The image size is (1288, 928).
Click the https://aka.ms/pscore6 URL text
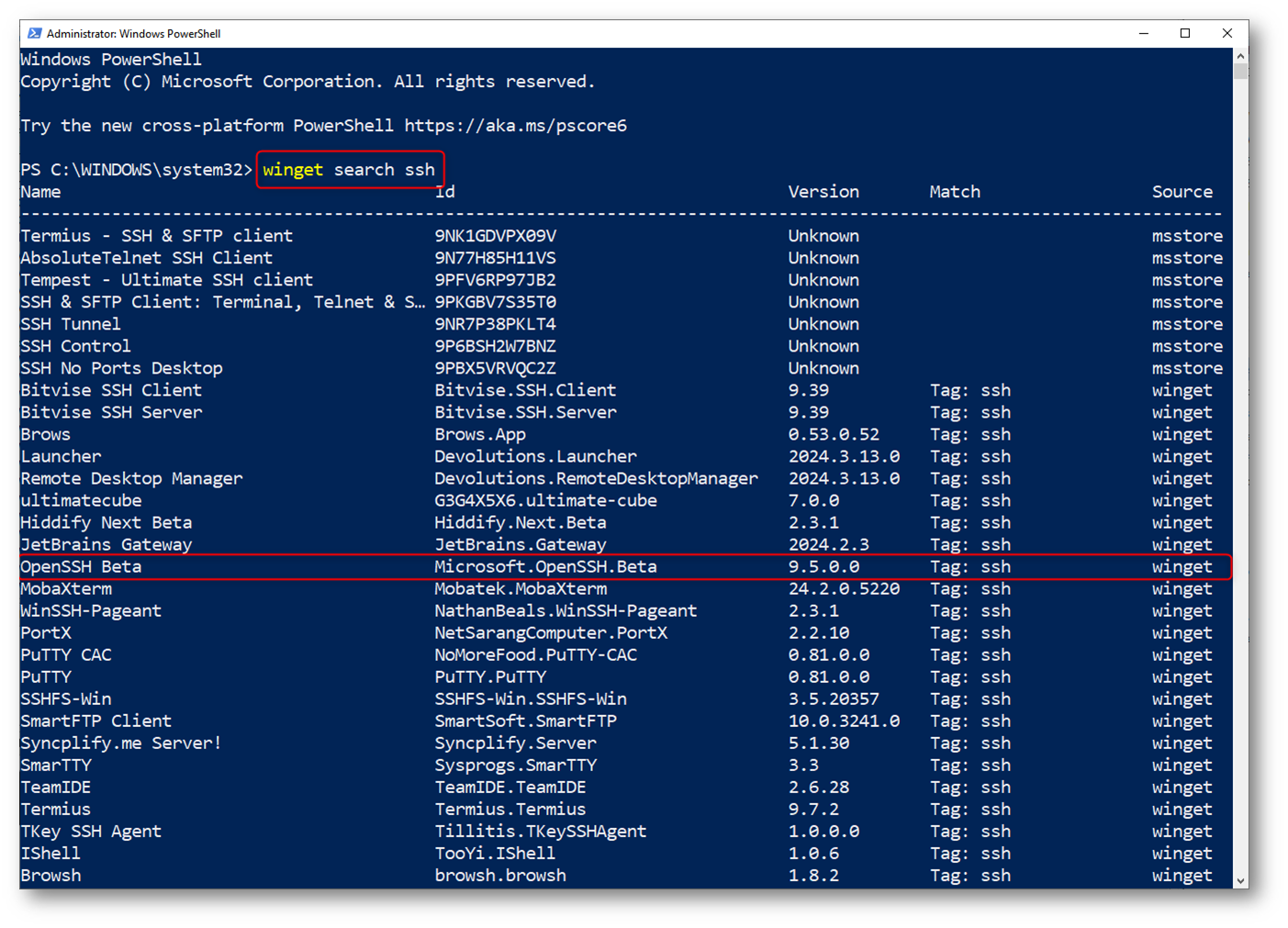[516, 126]
